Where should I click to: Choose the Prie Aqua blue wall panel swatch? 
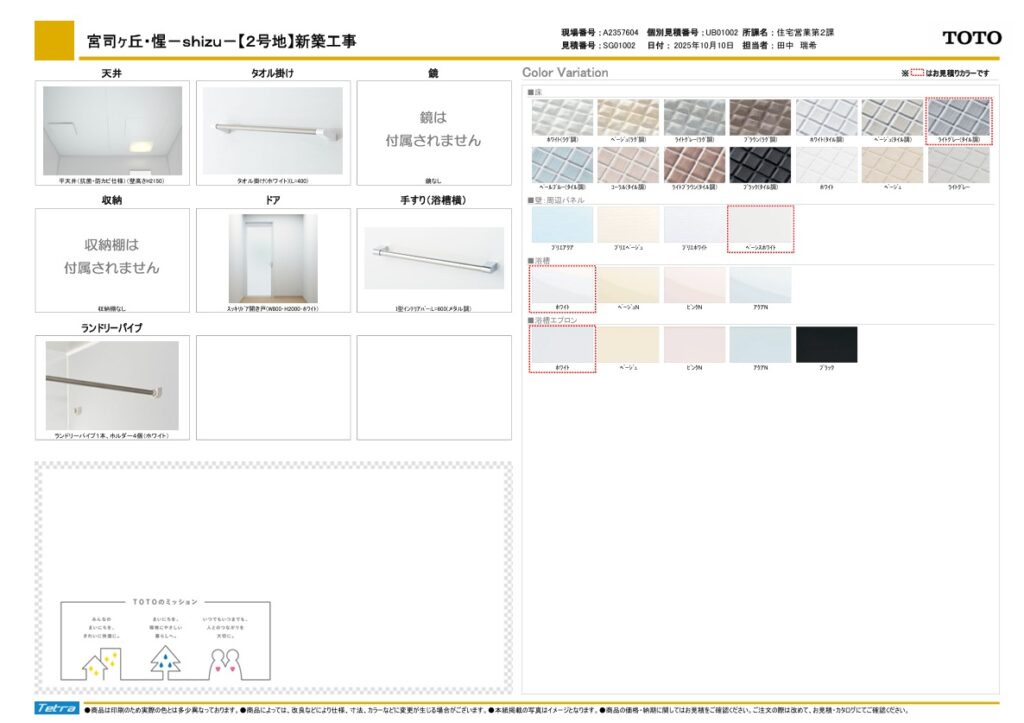pyautogui.click(x=562, y=224)
